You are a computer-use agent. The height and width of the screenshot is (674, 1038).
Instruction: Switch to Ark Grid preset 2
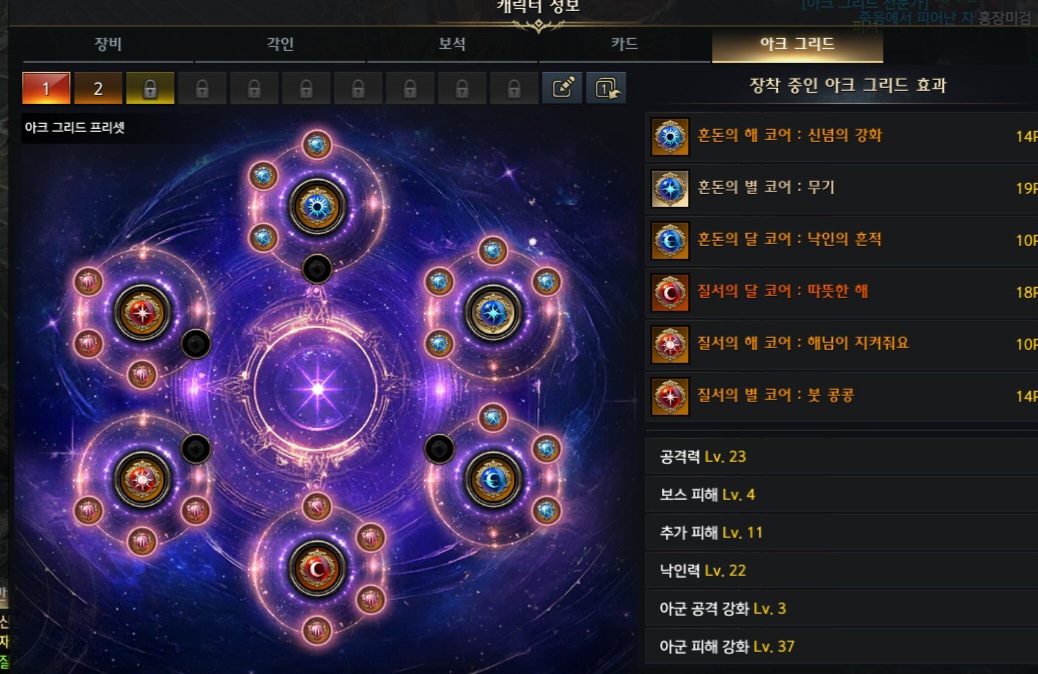point(98,88)
